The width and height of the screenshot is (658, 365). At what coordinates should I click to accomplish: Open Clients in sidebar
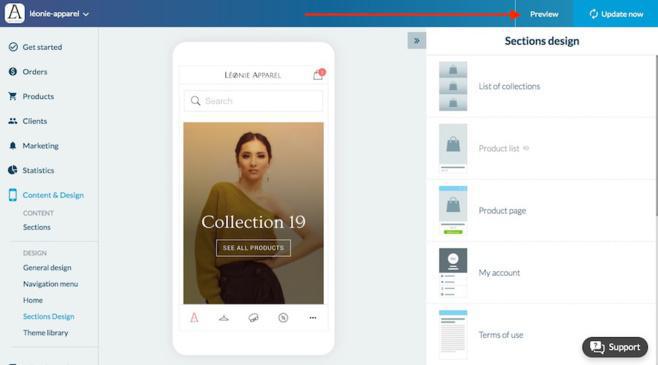[x=34, y=121]
